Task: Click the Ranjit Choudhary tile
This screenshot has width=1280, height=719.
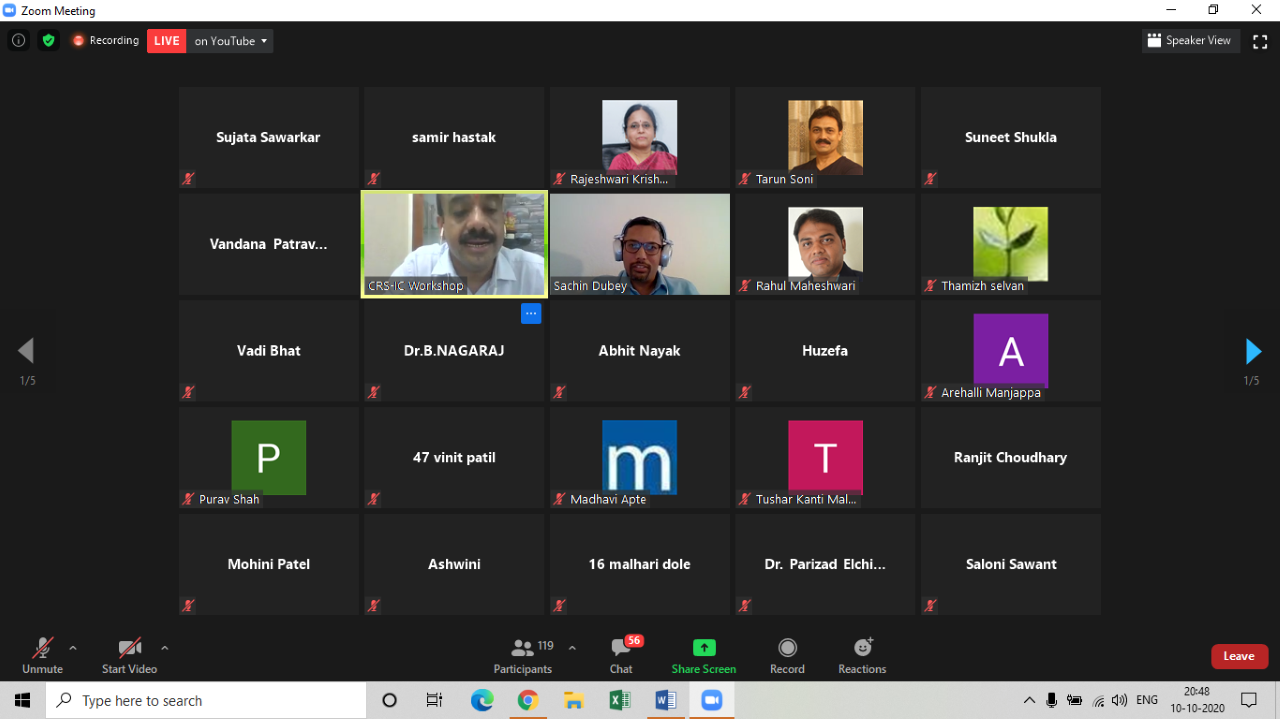Action: point(1011,458)
